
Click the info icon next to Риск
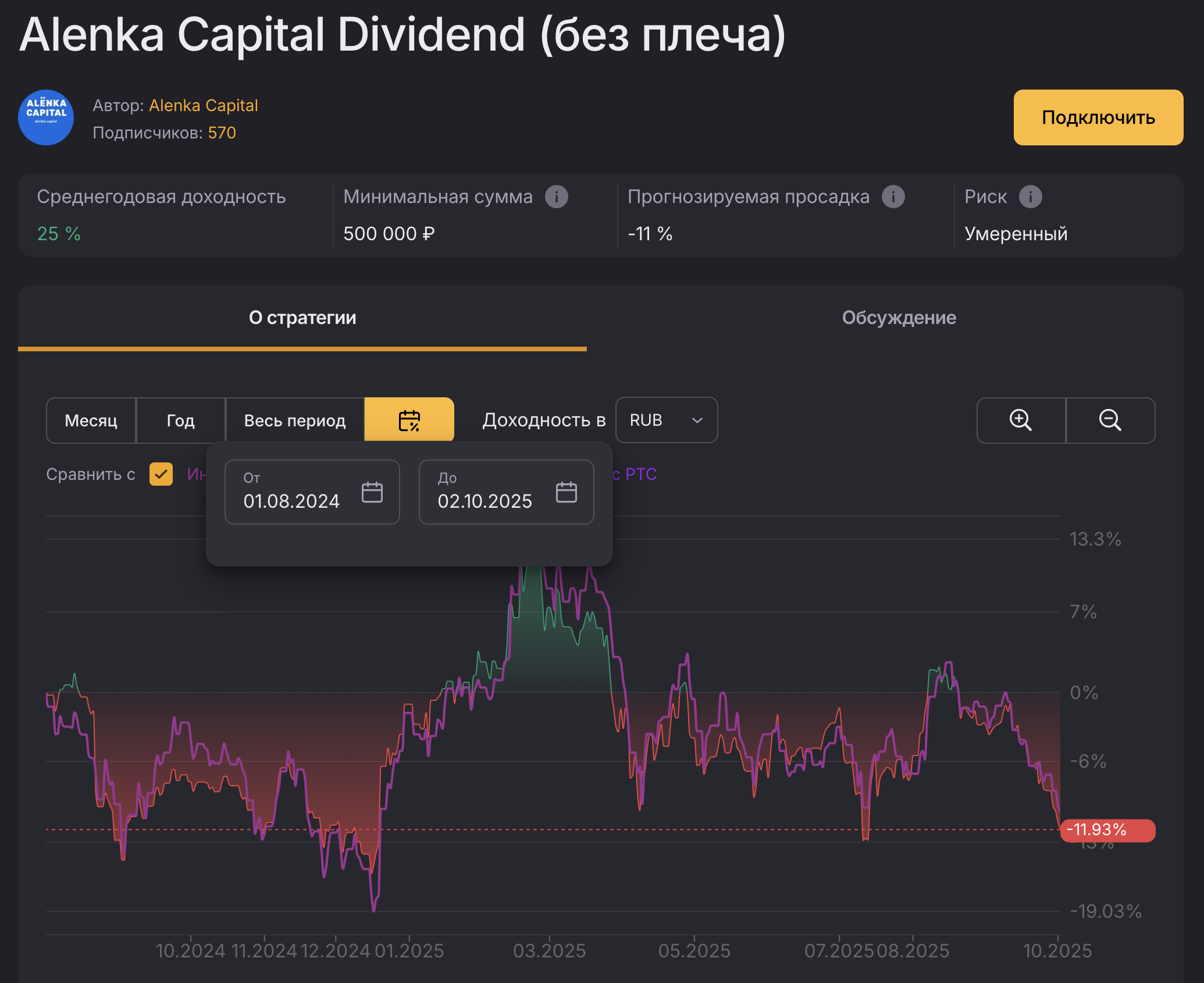pyautogui.click(x=1030, y=197)
